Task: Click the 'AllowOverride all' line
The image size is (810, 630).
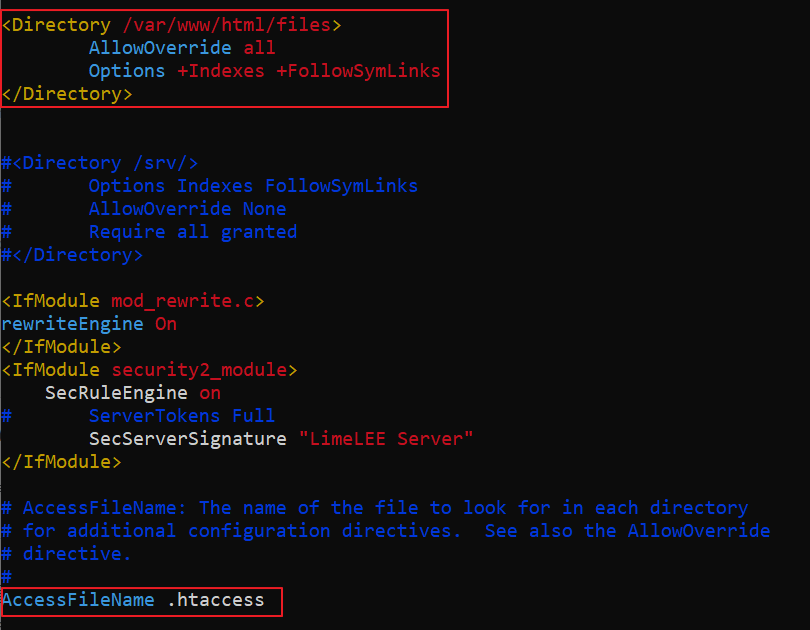Action: coord(182,48)
